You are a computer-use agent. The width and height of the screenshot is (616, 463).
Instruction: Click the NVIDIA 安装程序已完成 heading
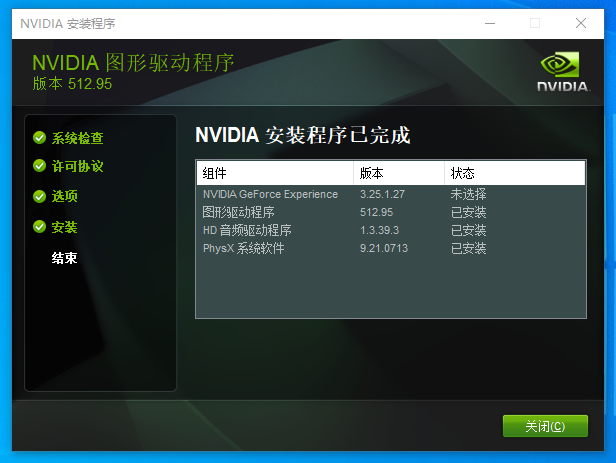302,135
